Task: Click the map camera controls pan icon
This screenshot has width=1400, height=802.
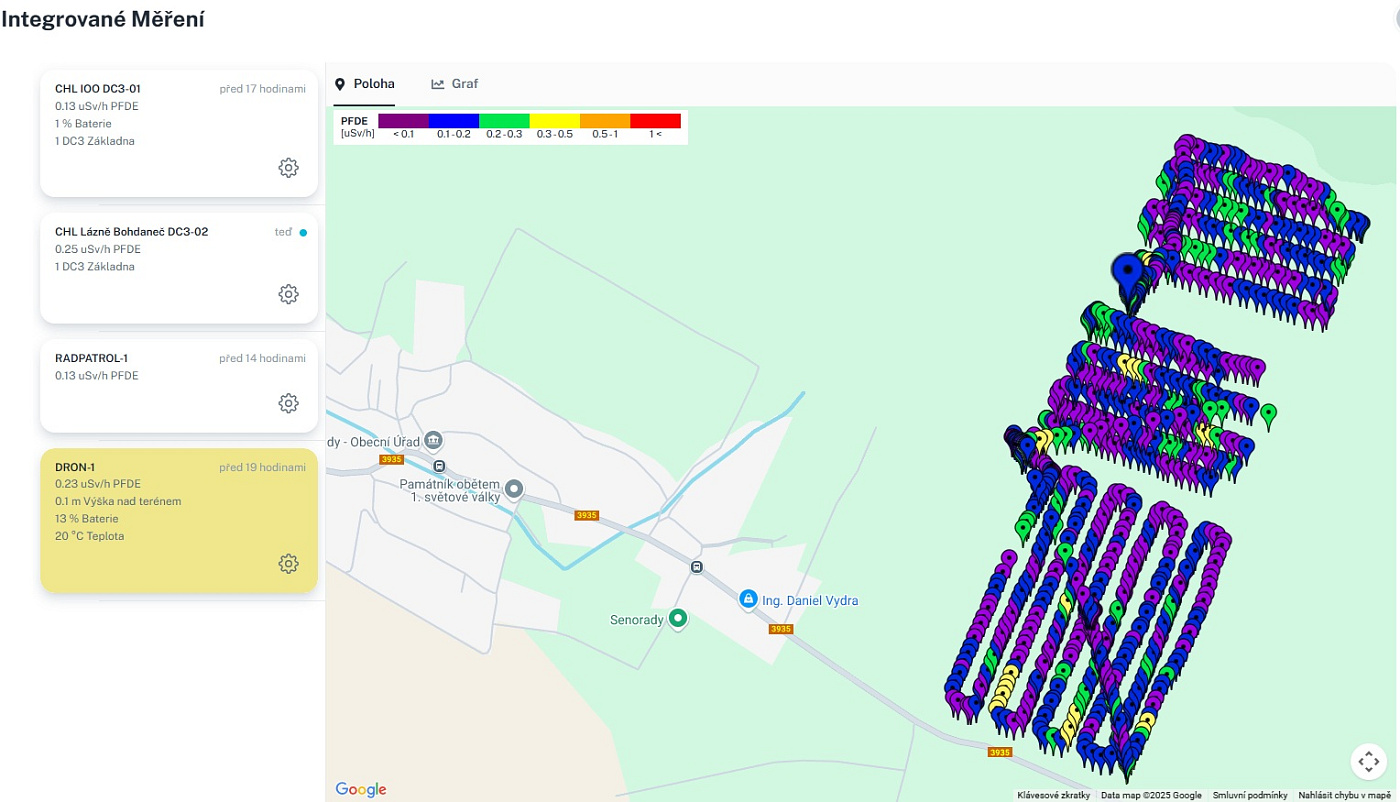Action: [1368, 761]
